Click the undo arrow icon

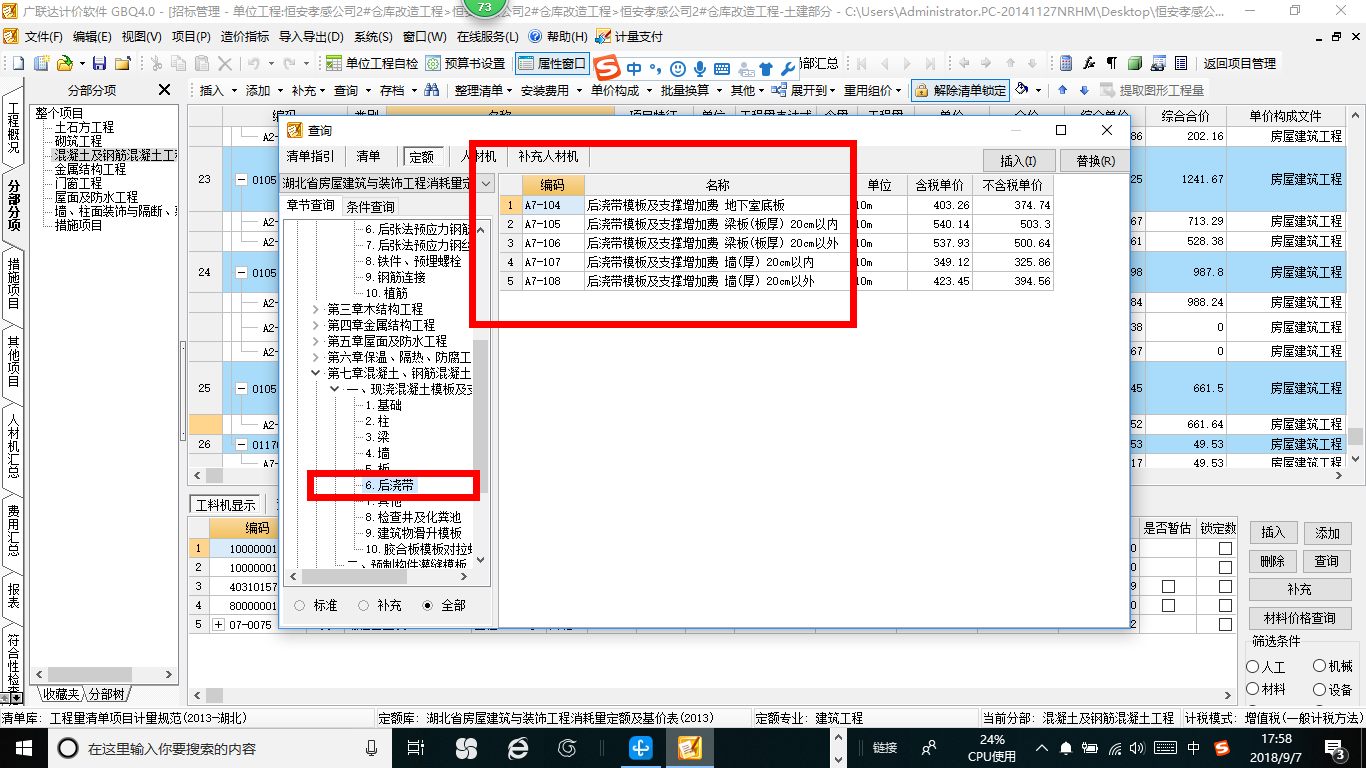(254, 63)
